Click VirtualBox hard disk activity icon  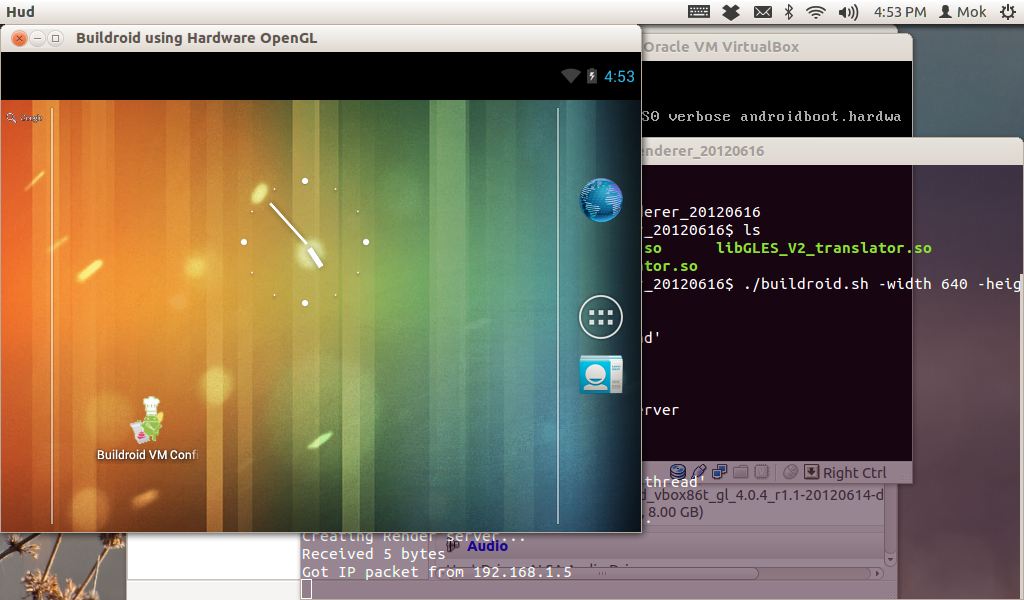678,471
